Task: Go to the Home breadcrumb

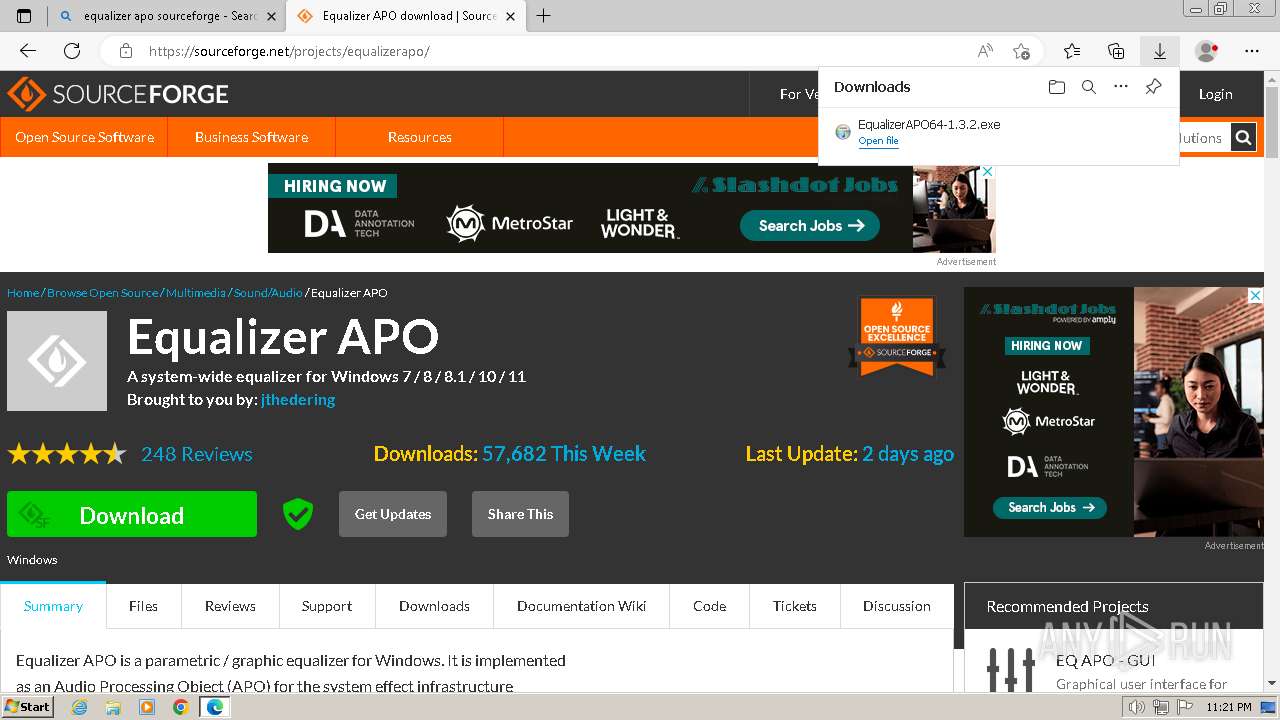Action: [23, 293]
